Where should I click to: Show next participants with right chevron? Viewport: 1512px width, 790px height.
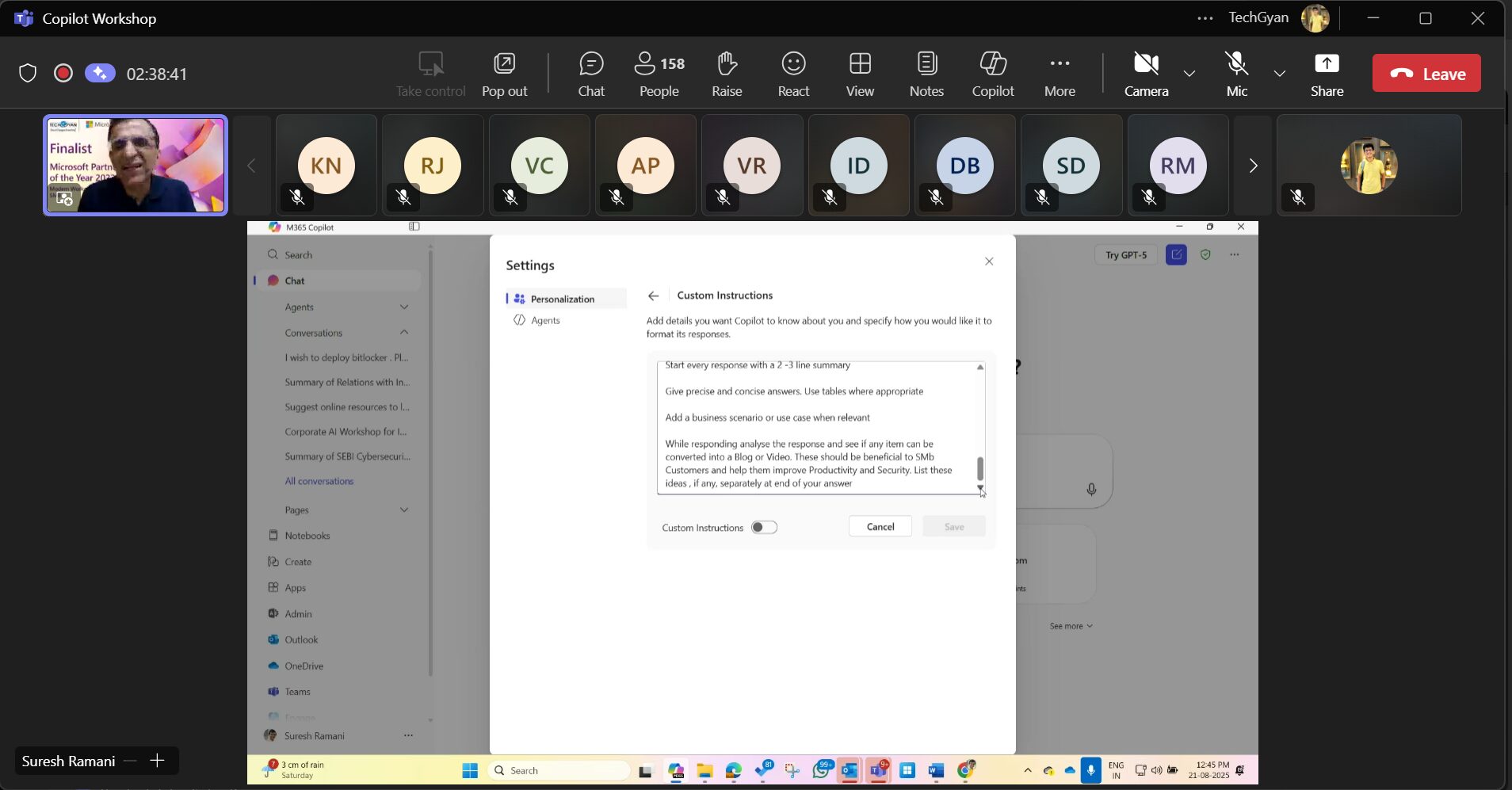(x=1253, y=166)
